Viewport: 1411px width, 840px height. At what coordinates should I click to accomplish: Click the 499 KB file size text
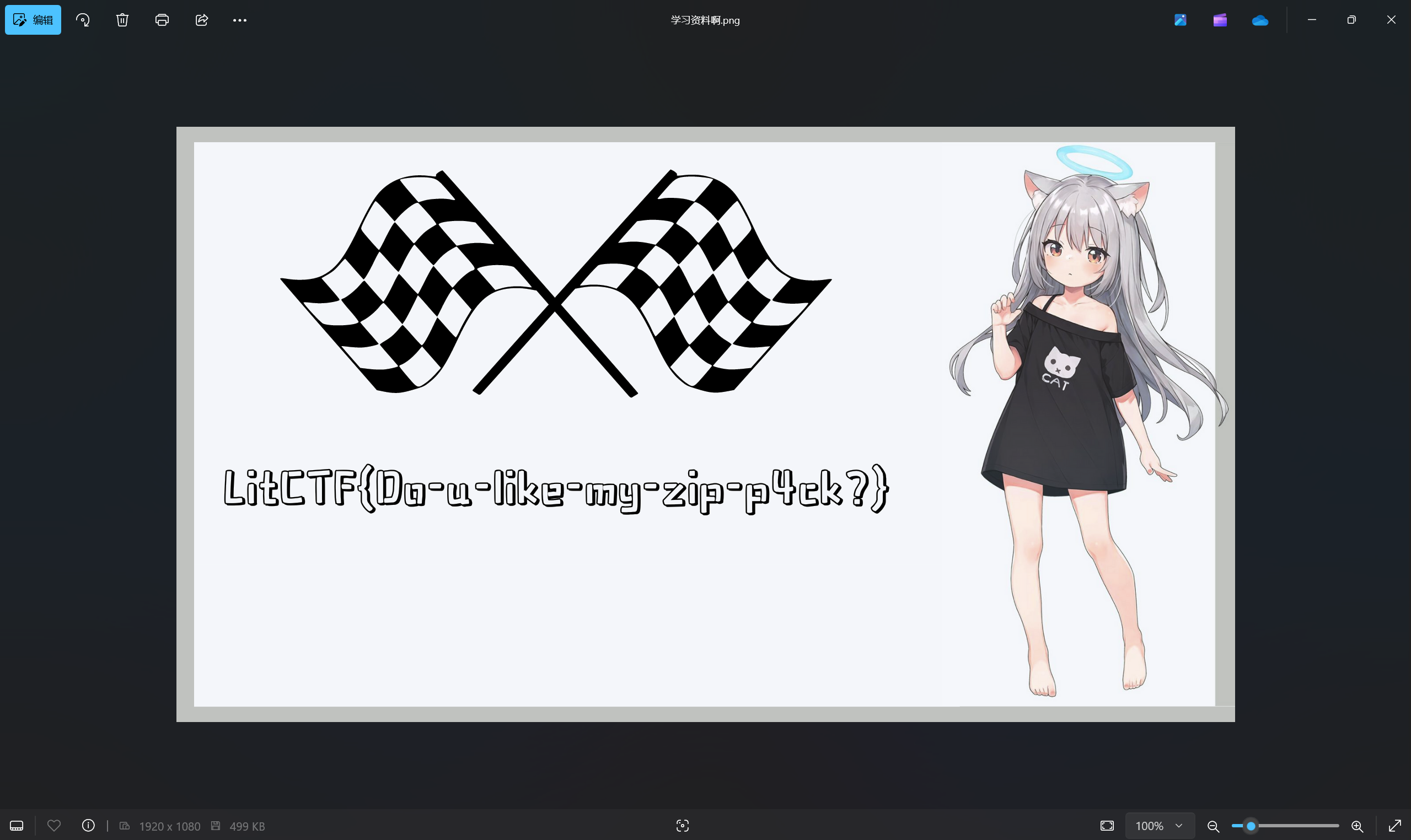[x=247, y=826]
